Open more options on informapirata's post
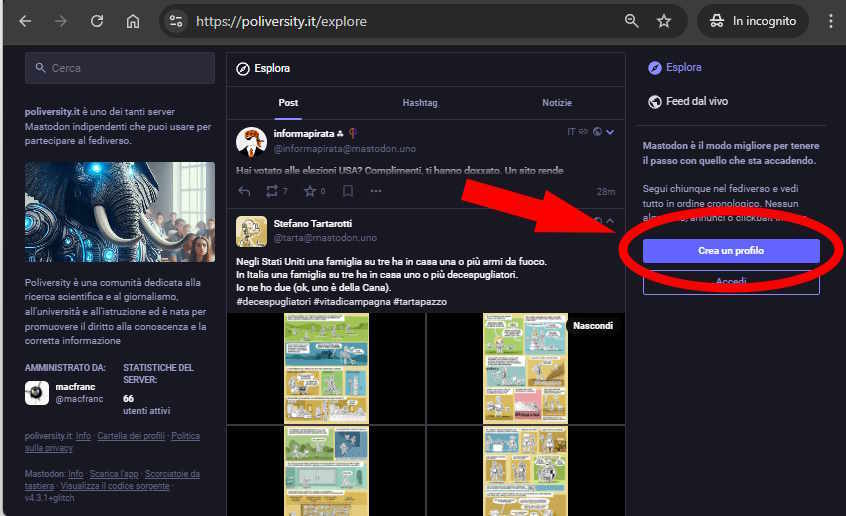Image resolution: width=846 pixels, height=516 pixels. [x=376, y=191]
